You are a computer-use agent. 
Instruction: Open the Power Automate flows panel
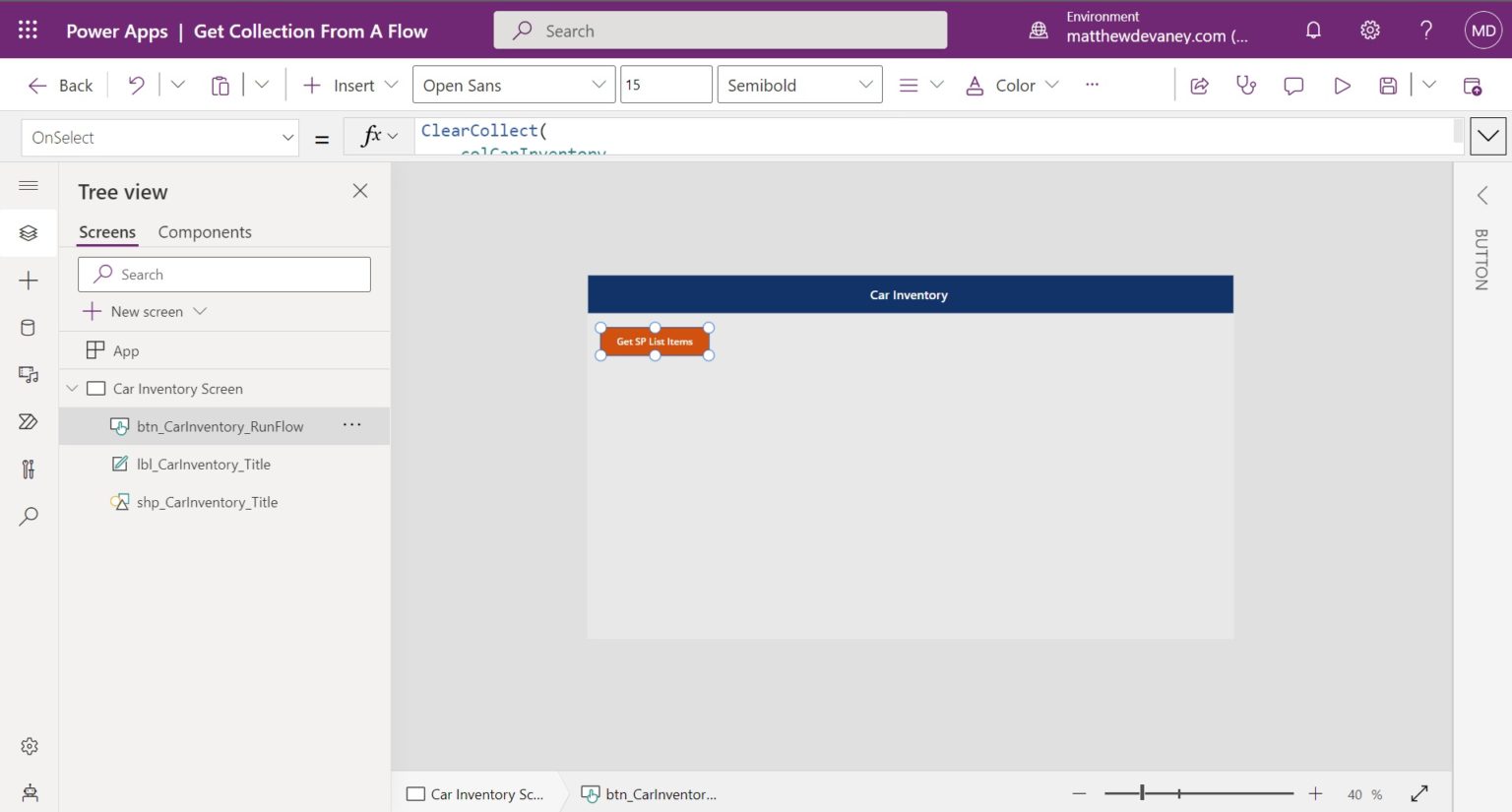pyautogui.click(x=29, y=421)
